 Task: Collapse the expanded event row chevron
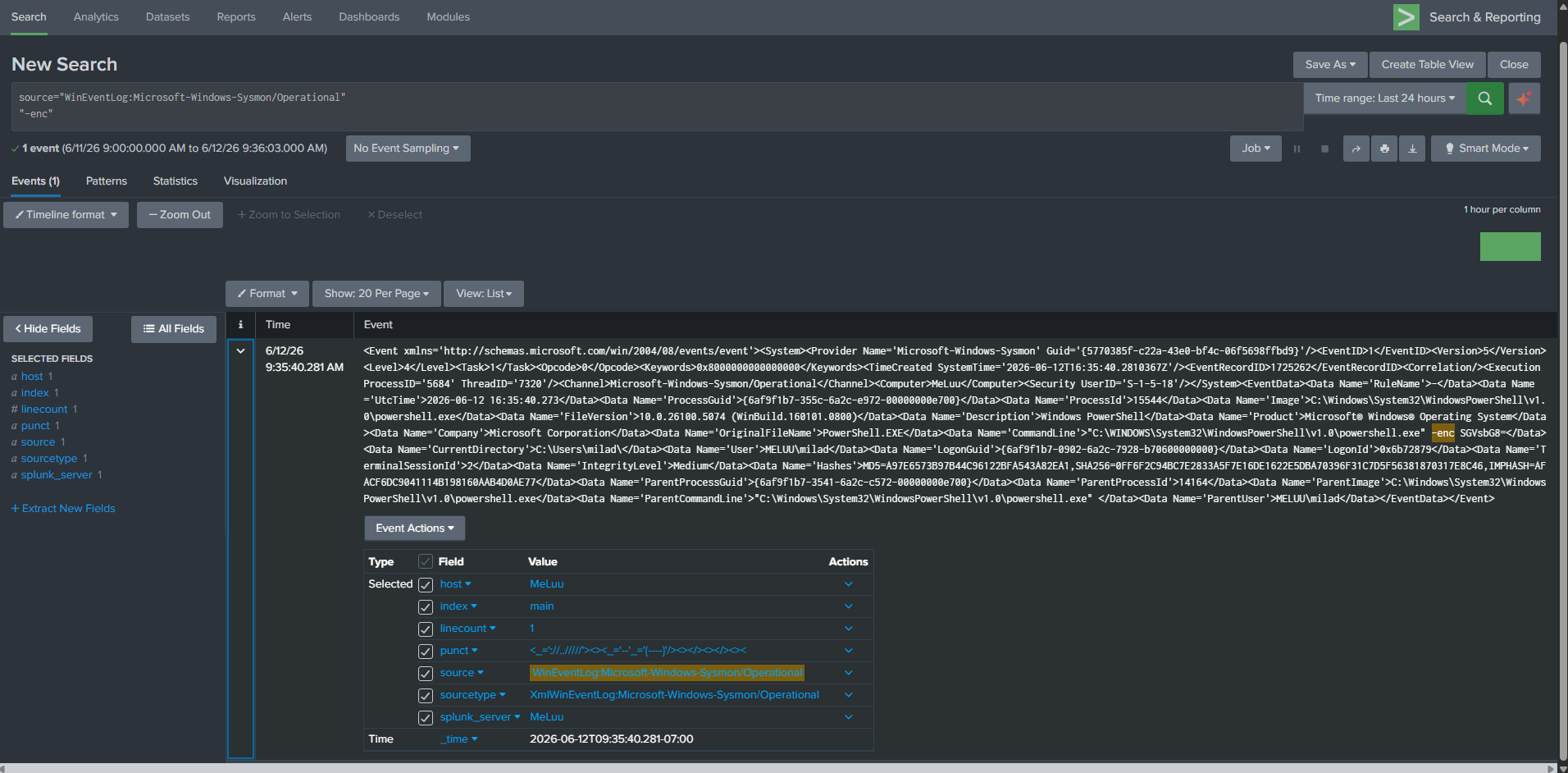coord(240,350)
